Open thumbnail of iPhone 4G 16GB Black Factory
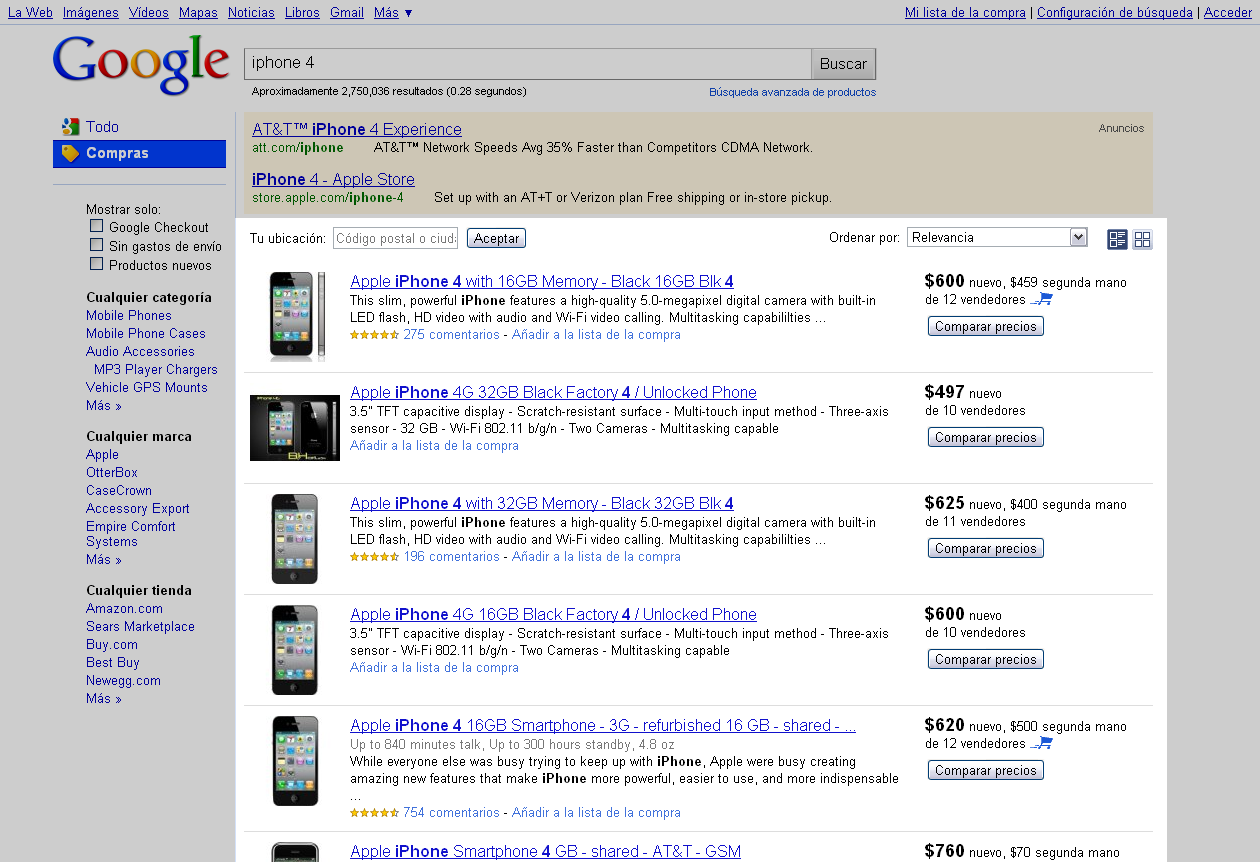 point(295,649)
